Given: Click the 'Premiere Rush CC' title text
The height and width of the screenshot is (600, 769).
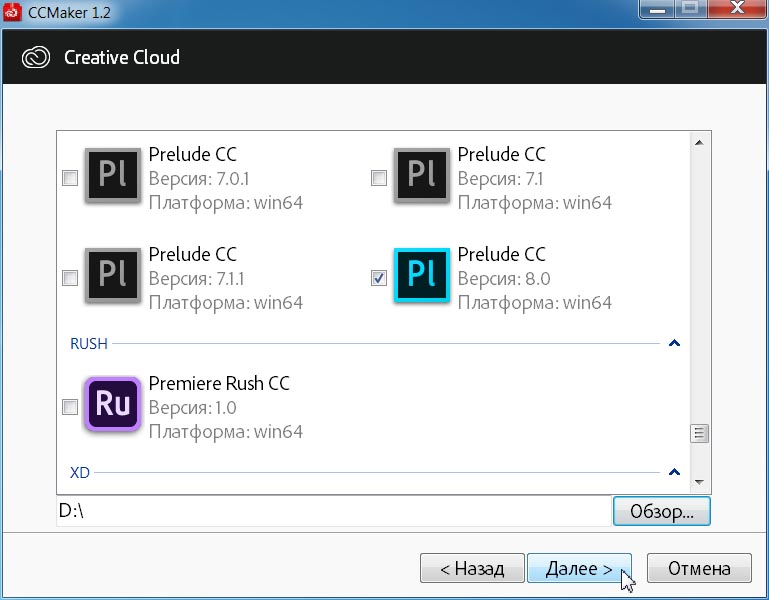Looking at the screenshot, I should (219, 383).
